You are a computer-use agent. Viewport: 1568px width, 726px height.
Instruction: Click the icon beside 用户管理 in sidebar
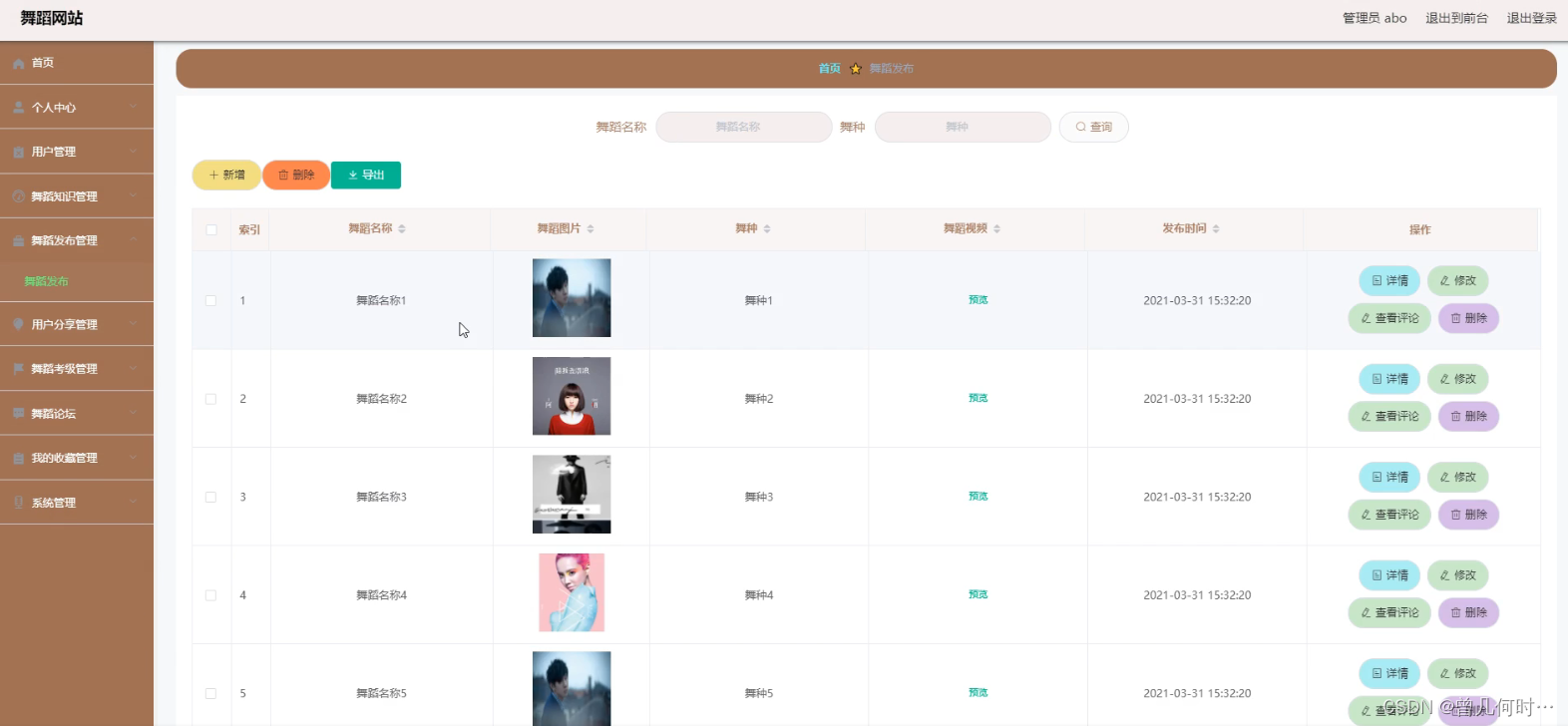tap(18, 153)
